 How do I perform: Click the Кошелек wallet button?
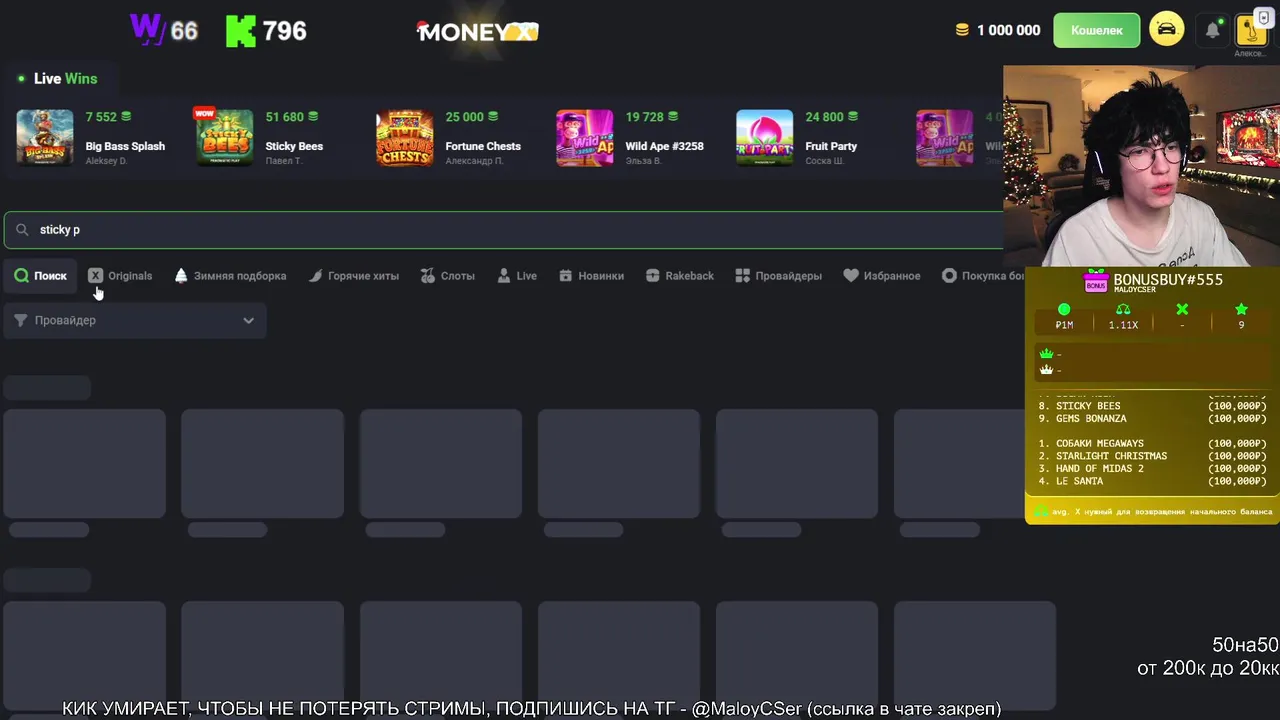point(1097,30)
